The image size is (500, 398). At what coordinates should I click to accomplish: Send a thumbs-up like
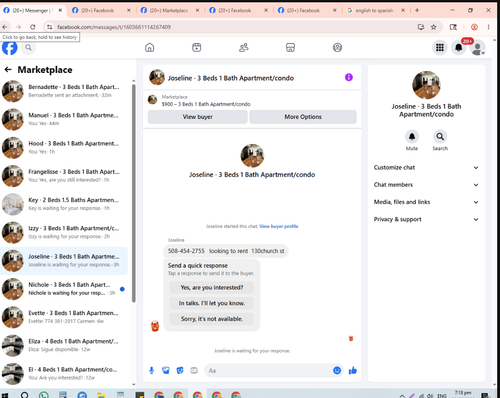click(353, 370)
